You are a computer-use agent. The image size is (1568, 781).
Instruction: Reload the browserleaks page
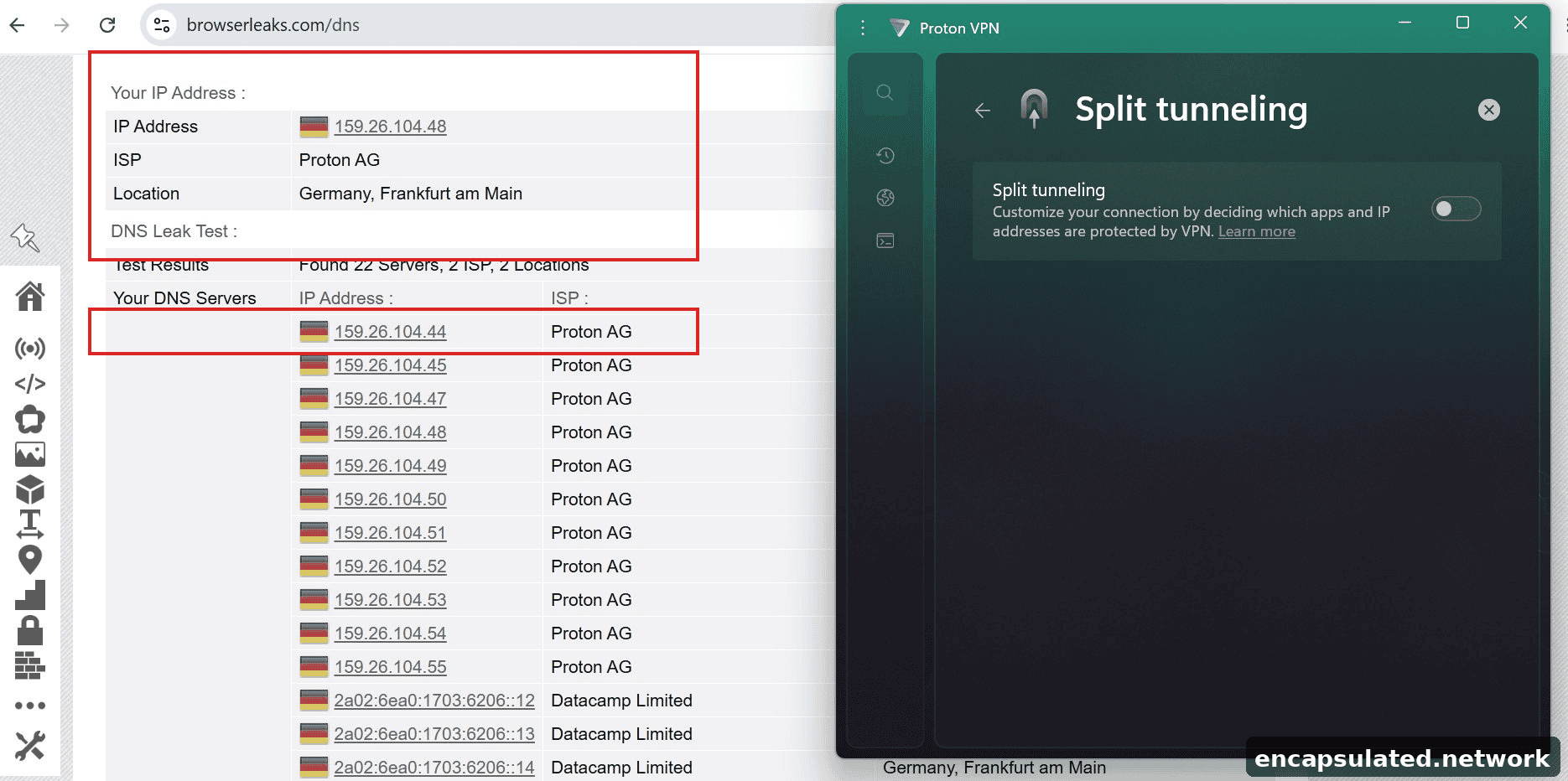107,25
